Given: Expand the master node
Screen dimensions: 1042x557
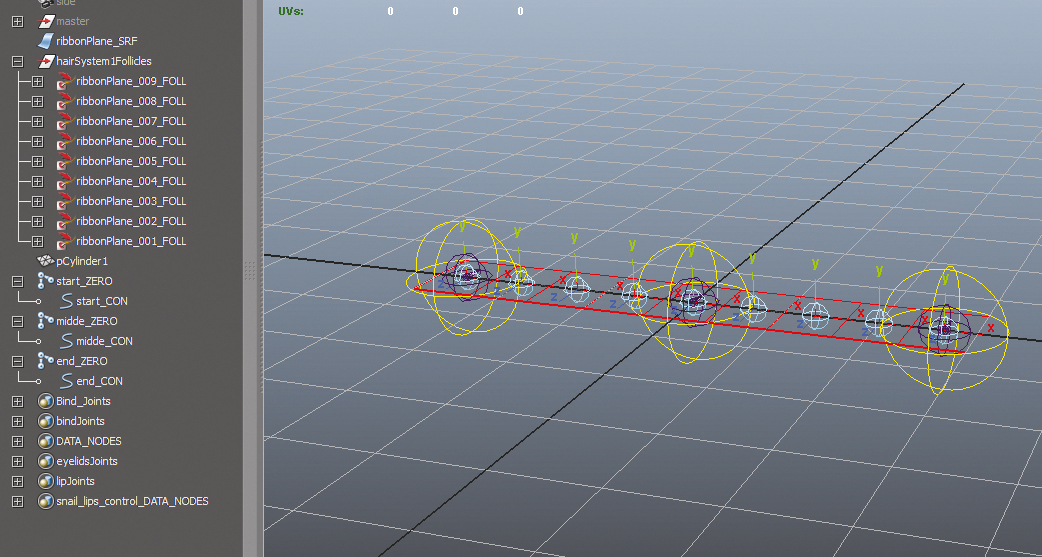Looking at the screenshot, I should click(18, 21).
